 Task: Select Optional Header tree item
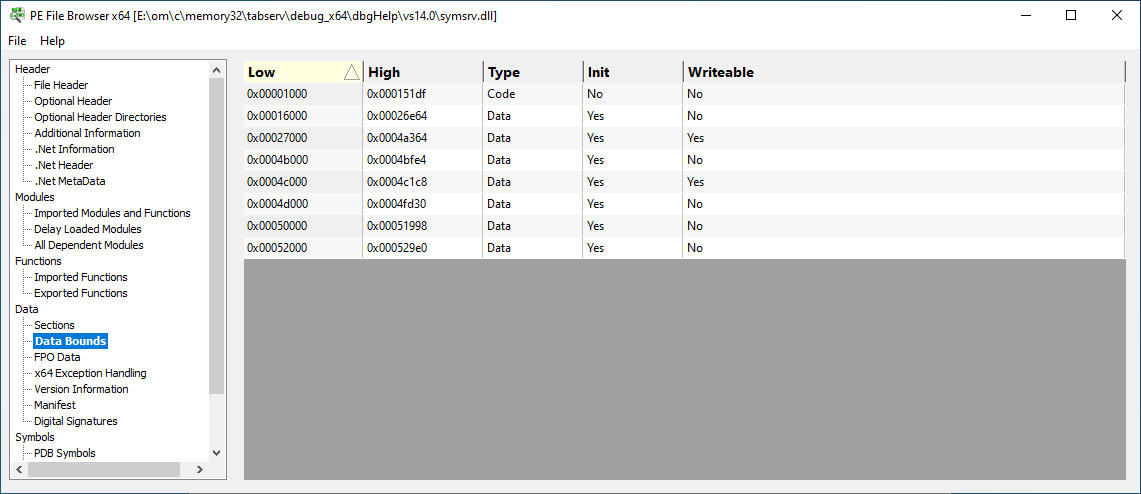73,101
